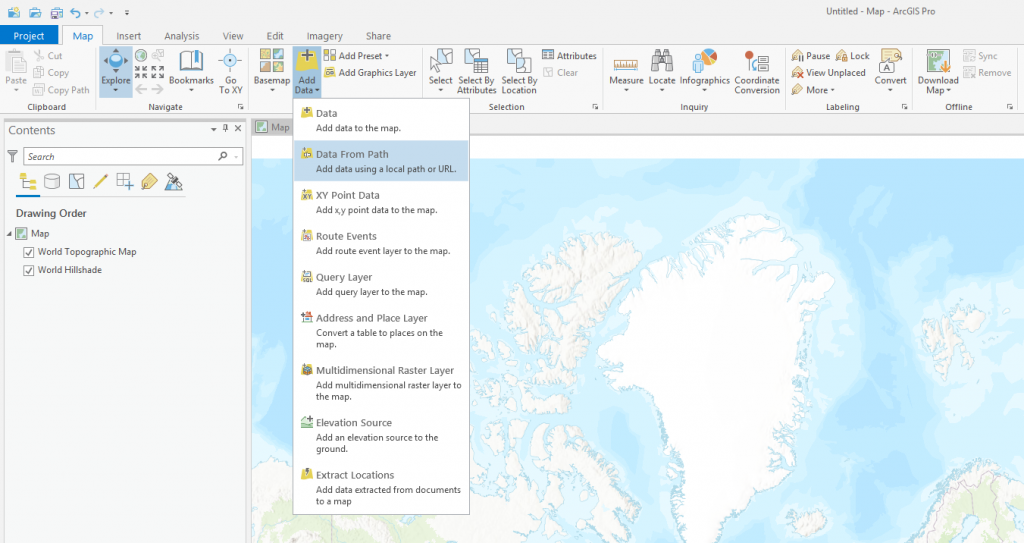Click the Lock labels icon
Screen dimensions: 1024x543
tap(842, 56)
